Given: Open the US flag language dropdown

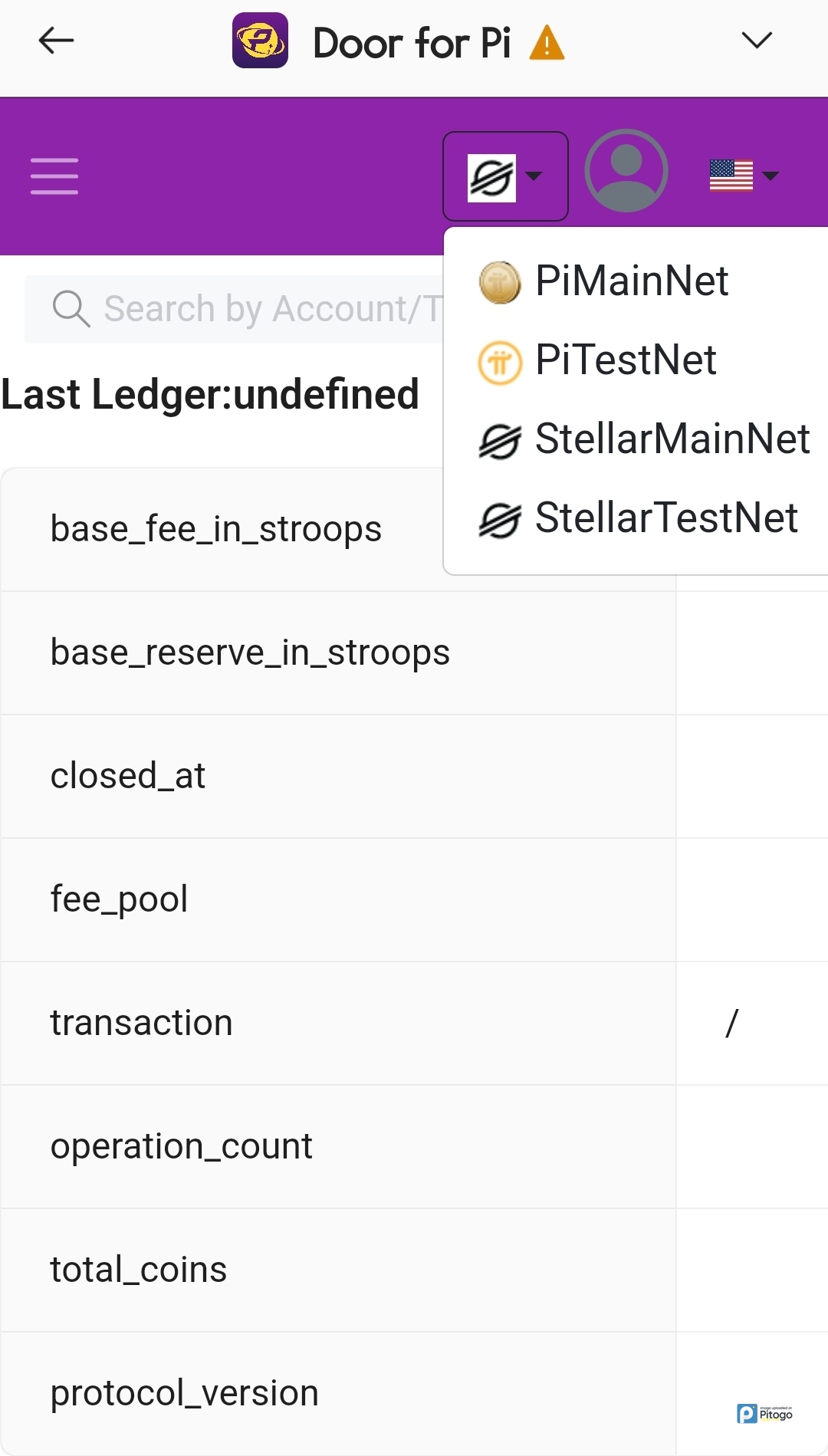Looking at the screenshot, I should point(744,176).
